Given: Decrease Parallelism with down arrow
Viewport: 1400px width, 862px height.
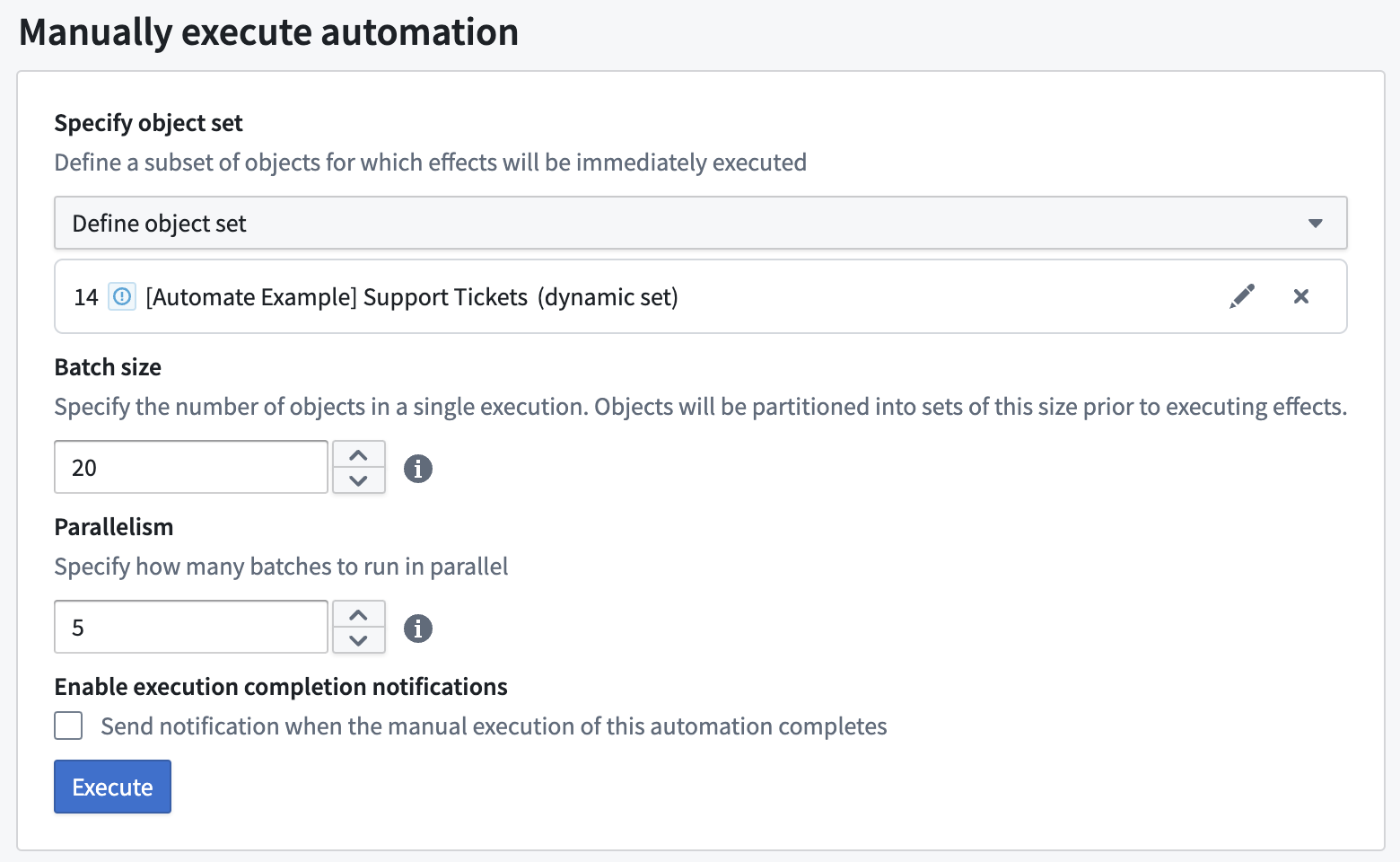Looking at the screenshot, I should pyautogui.click(x=359, y=640).
